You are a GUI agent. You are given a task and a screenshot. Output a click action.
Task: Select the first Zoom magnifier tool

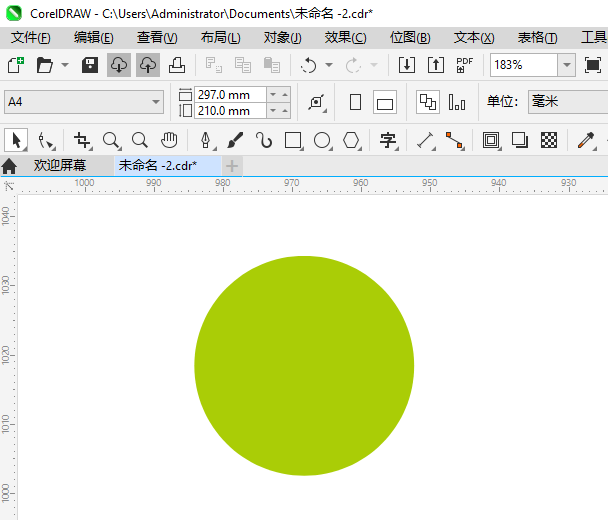point(111,140)
